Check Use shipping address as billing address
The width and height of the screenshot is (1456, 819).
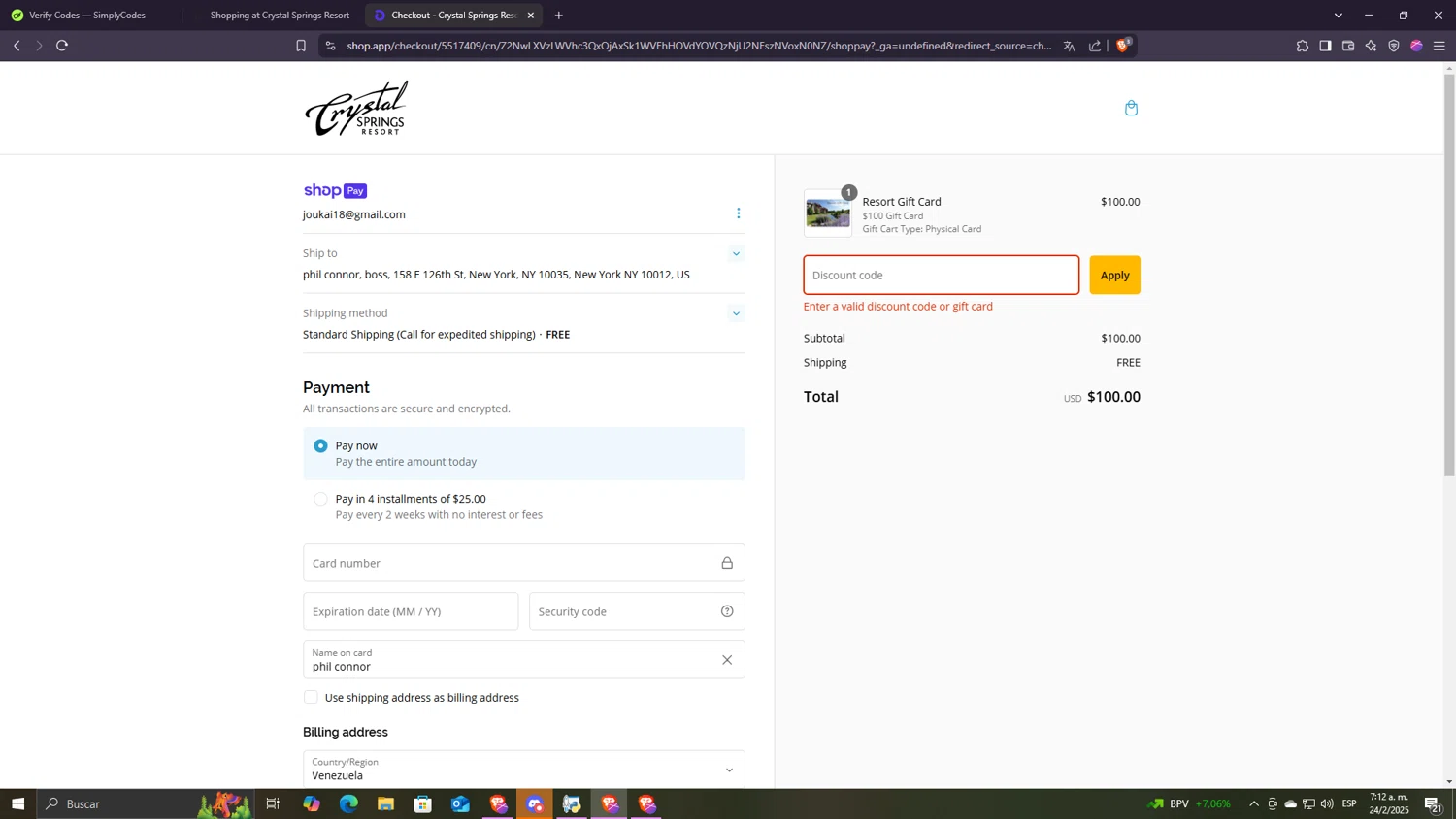coord(311,697)
